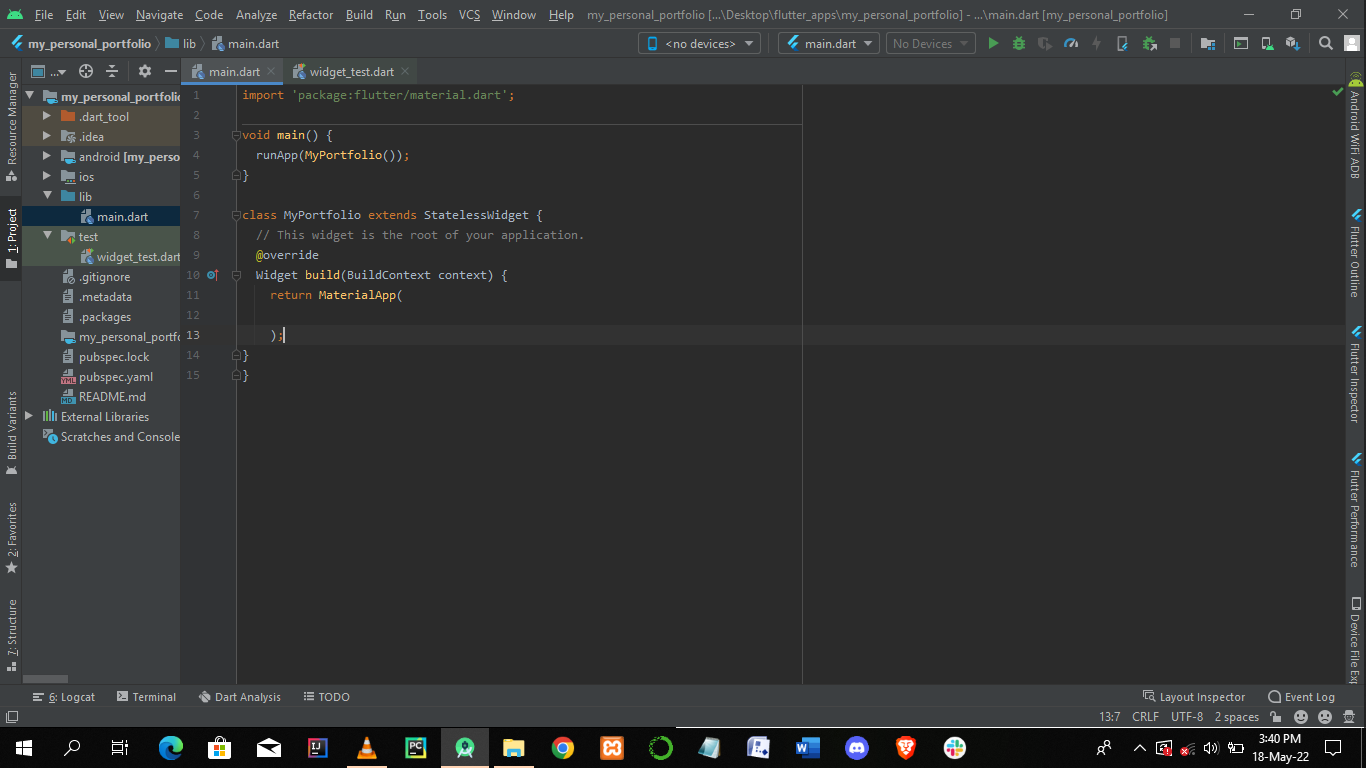1366x768 pixels.
Task: Open Project Structure icon in toolbar
Action: pos(1208,44)
